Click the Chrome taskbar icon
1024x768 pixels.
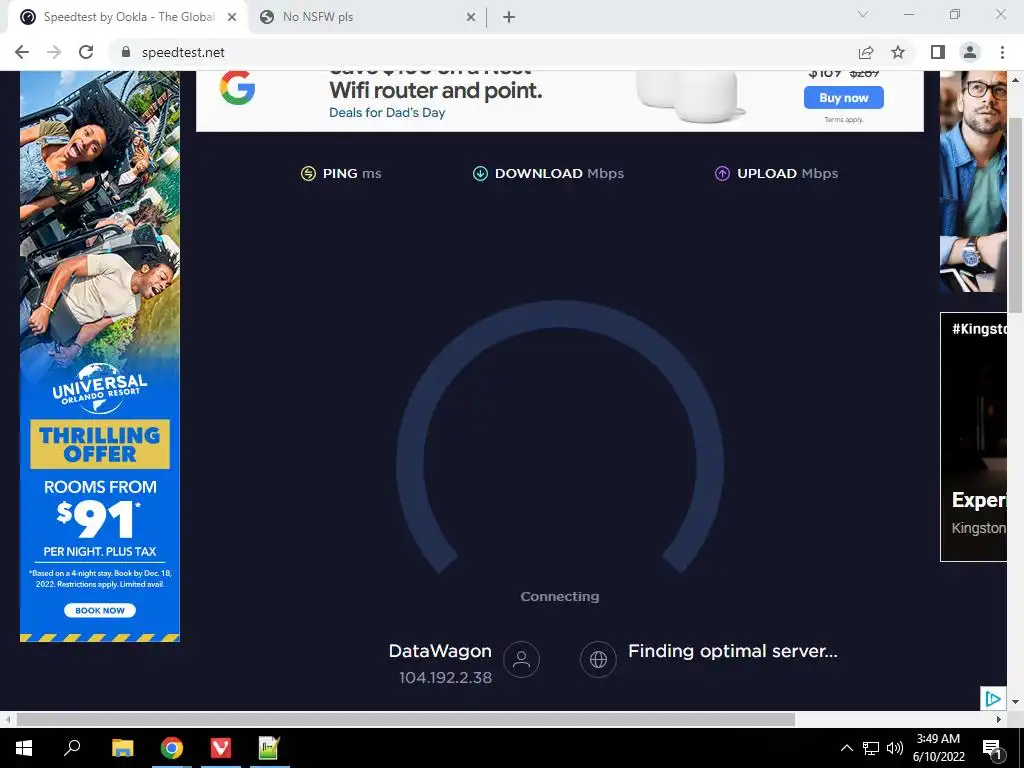pyautogui.click(x=172, y=748)
